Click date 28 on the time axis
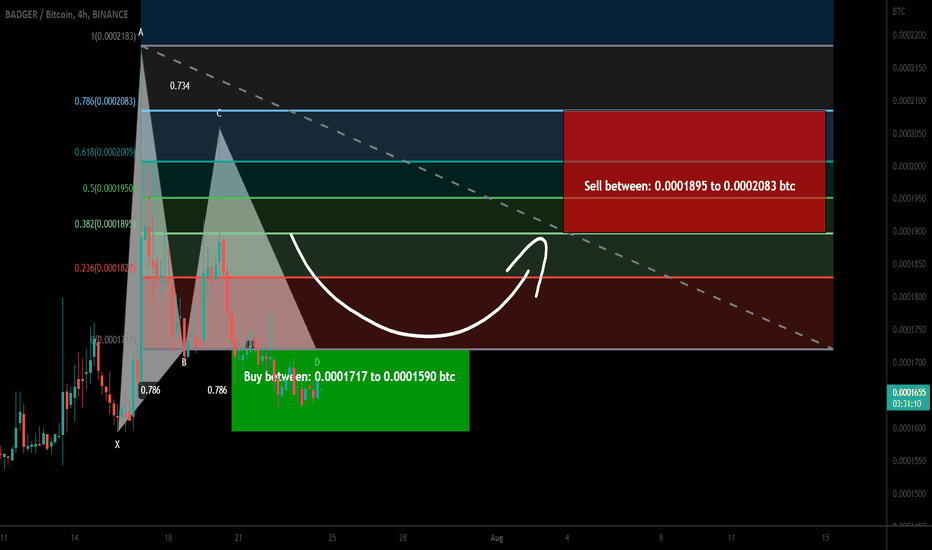Viewport: 932px width, 550px height. (403, 538)
